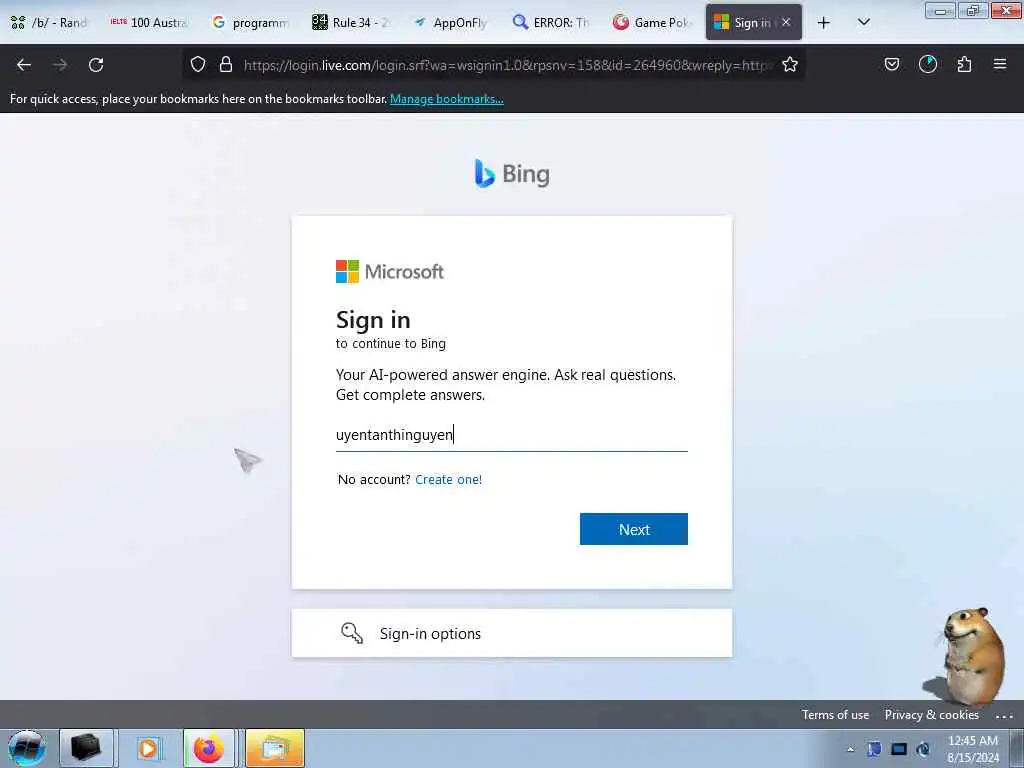Open the Save to Pocket icon

tap(891, 64)
